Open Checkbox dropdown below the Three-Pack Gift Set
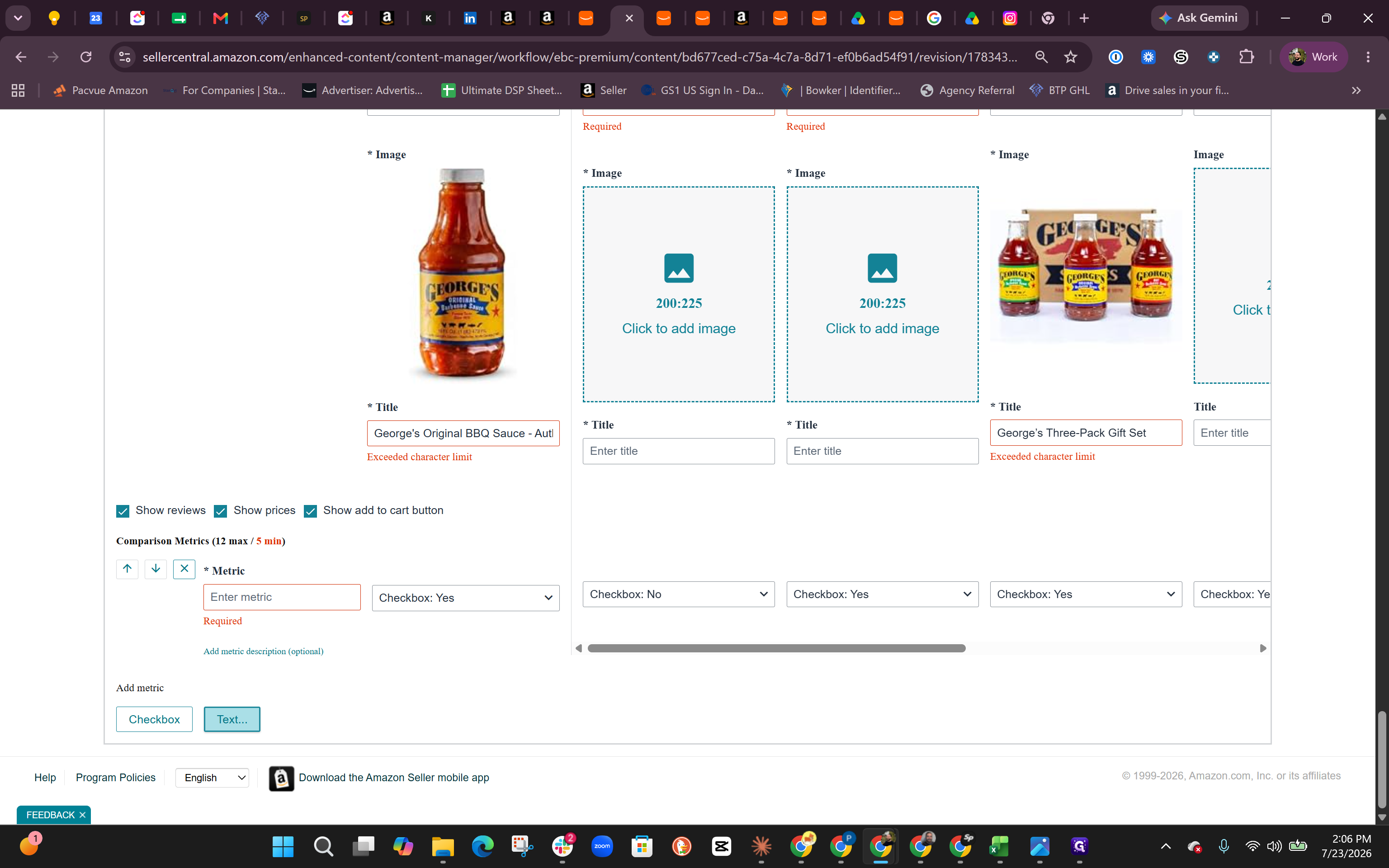The height and width of the screenshot is (868, 1389). (x=1086, y=594)
